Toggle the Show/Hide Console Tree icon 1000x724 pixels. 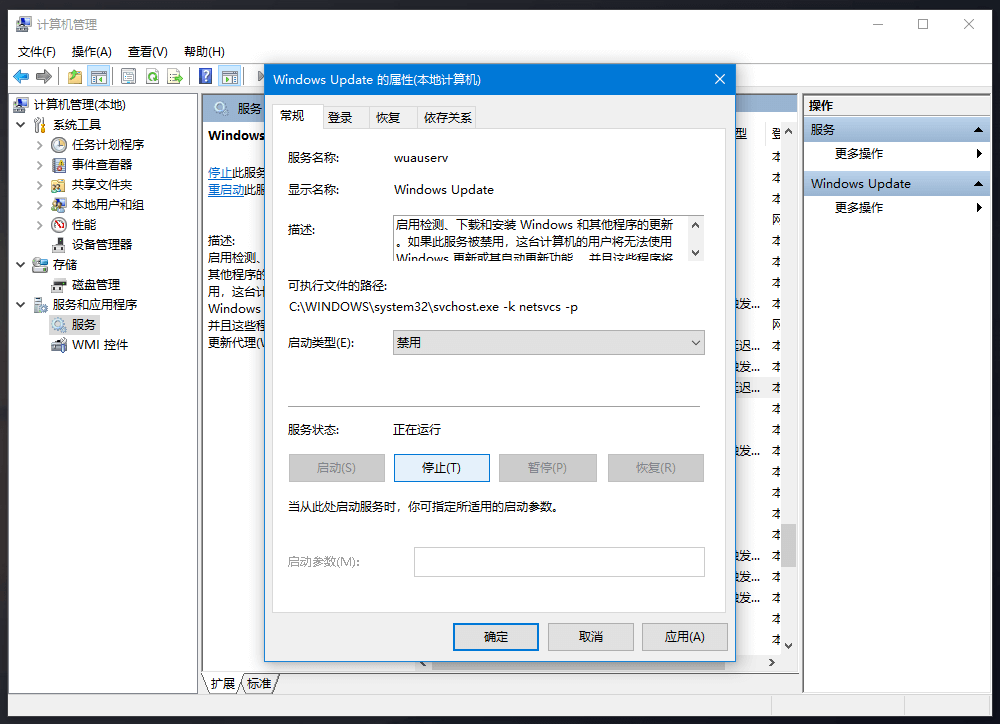99,77
